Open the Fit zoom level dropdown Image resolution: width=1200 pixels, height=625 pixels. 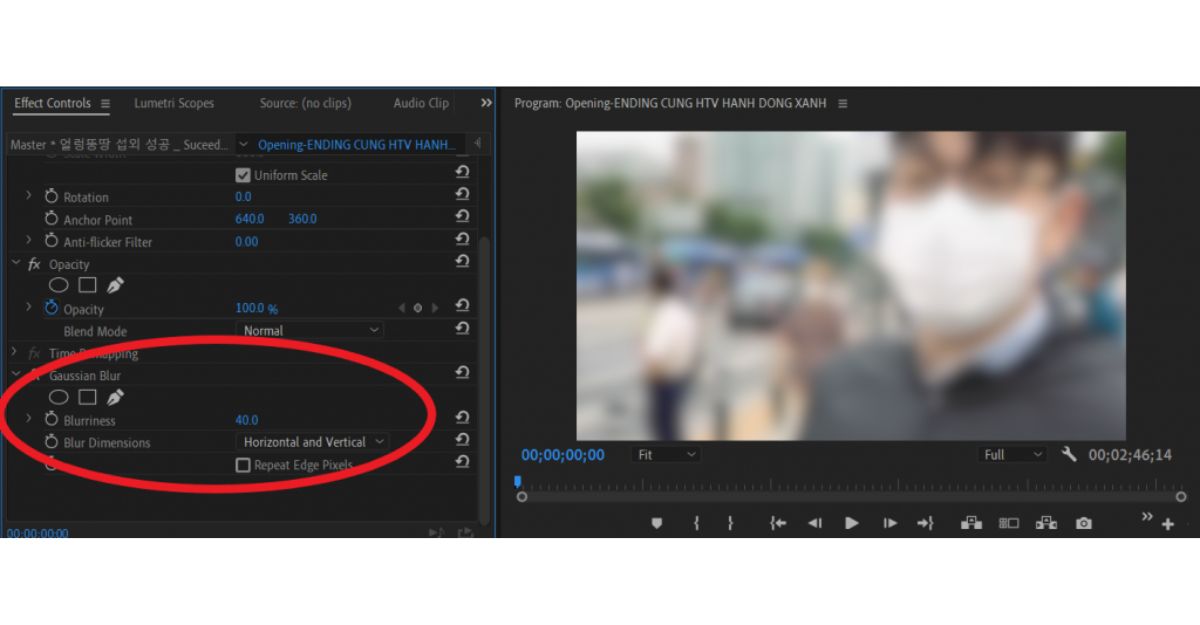tap(667, 455)
